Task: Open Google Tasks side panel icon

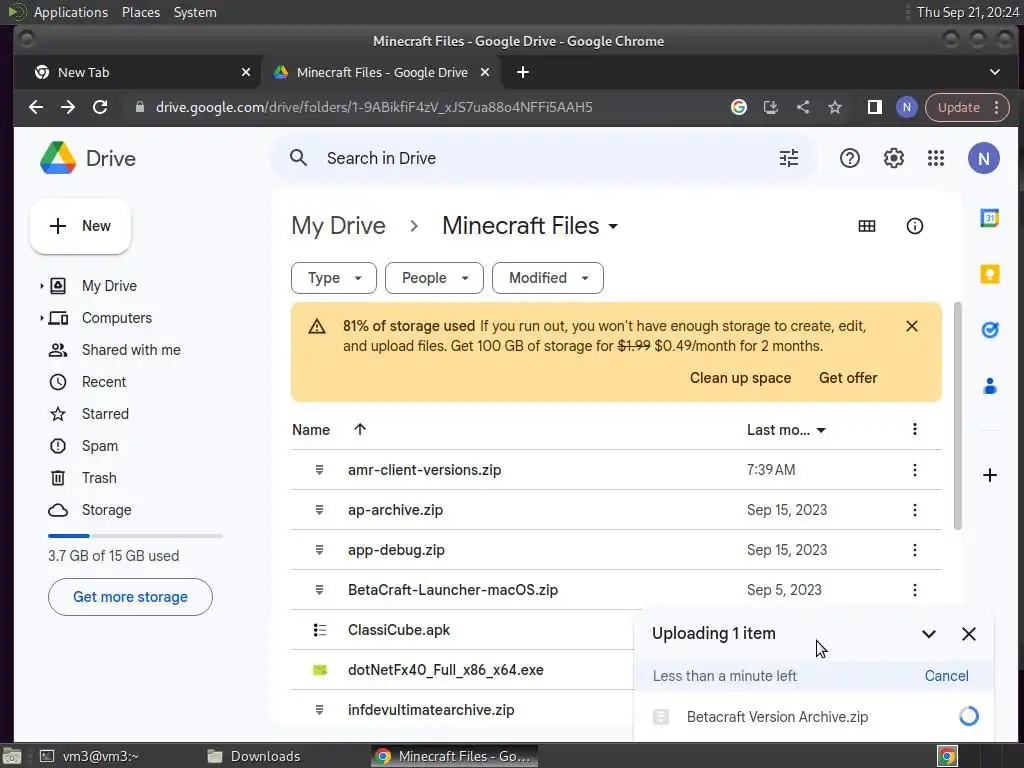Action: (x=989, y=330)
